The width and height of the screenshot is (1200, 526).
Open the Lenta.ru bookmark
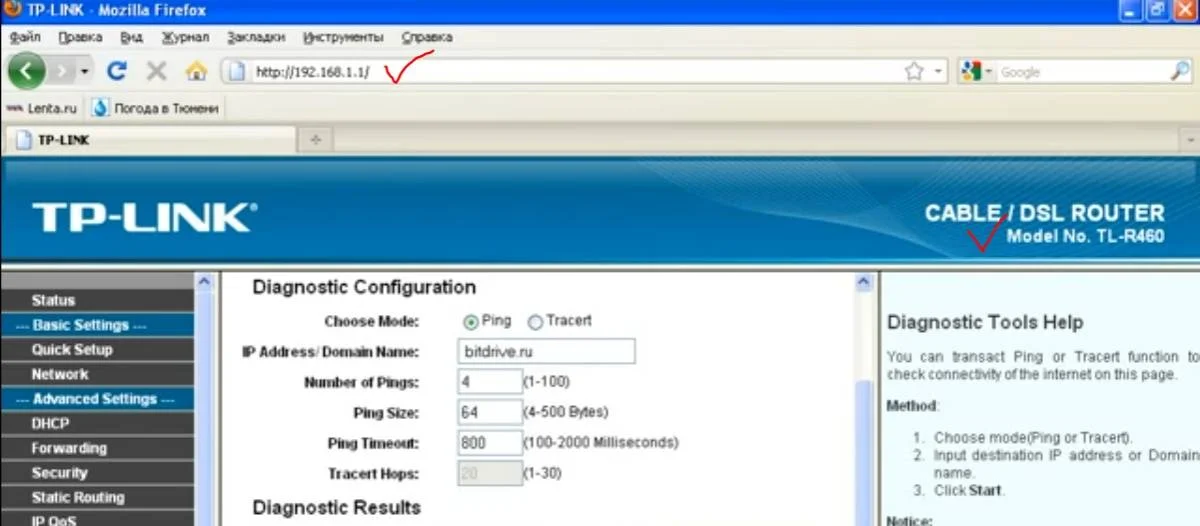[x=42, y=107]
